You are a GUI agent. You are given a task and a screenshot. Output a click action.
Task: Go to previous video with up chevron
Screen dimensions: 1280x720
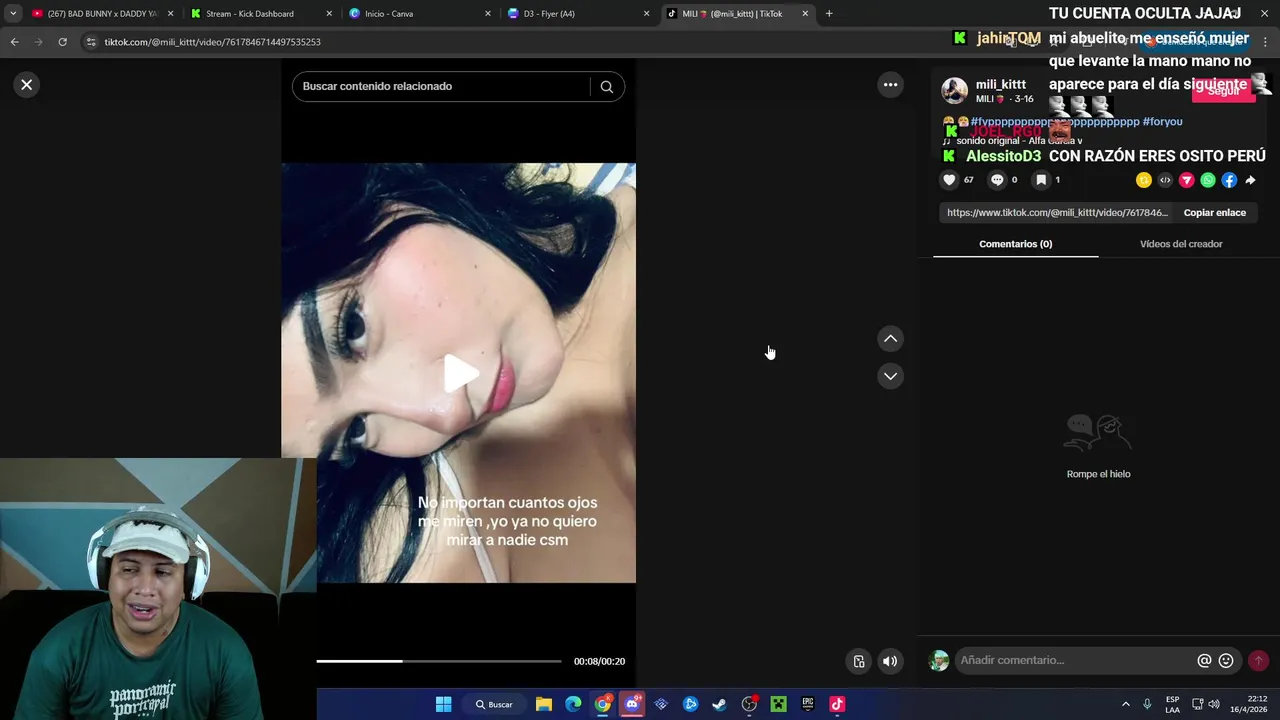tap(890, 339)
